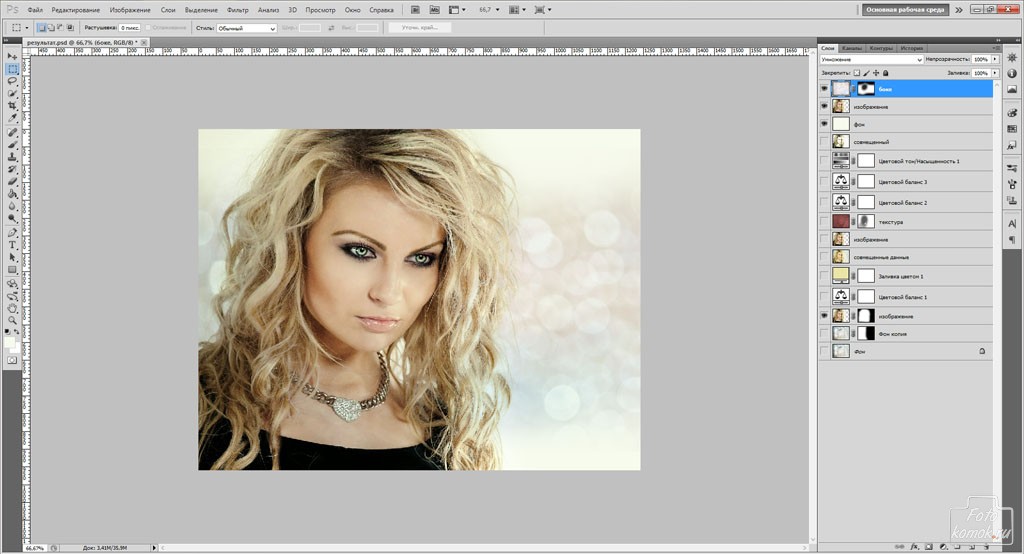Click the 'Растушевка' feather input field
The height and width of the screenshot is (554, 1024).
[x=128, y=28]
